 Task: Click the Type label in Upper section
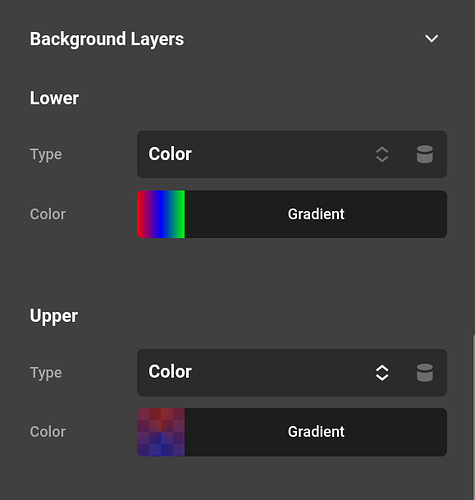tap(46, 373)
